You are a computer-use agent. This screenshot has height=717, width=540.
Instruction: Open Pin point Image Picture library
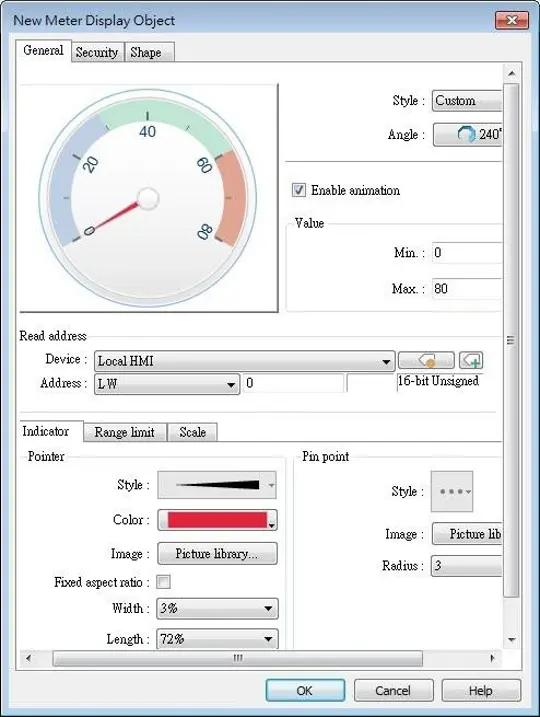click(467, 534)
